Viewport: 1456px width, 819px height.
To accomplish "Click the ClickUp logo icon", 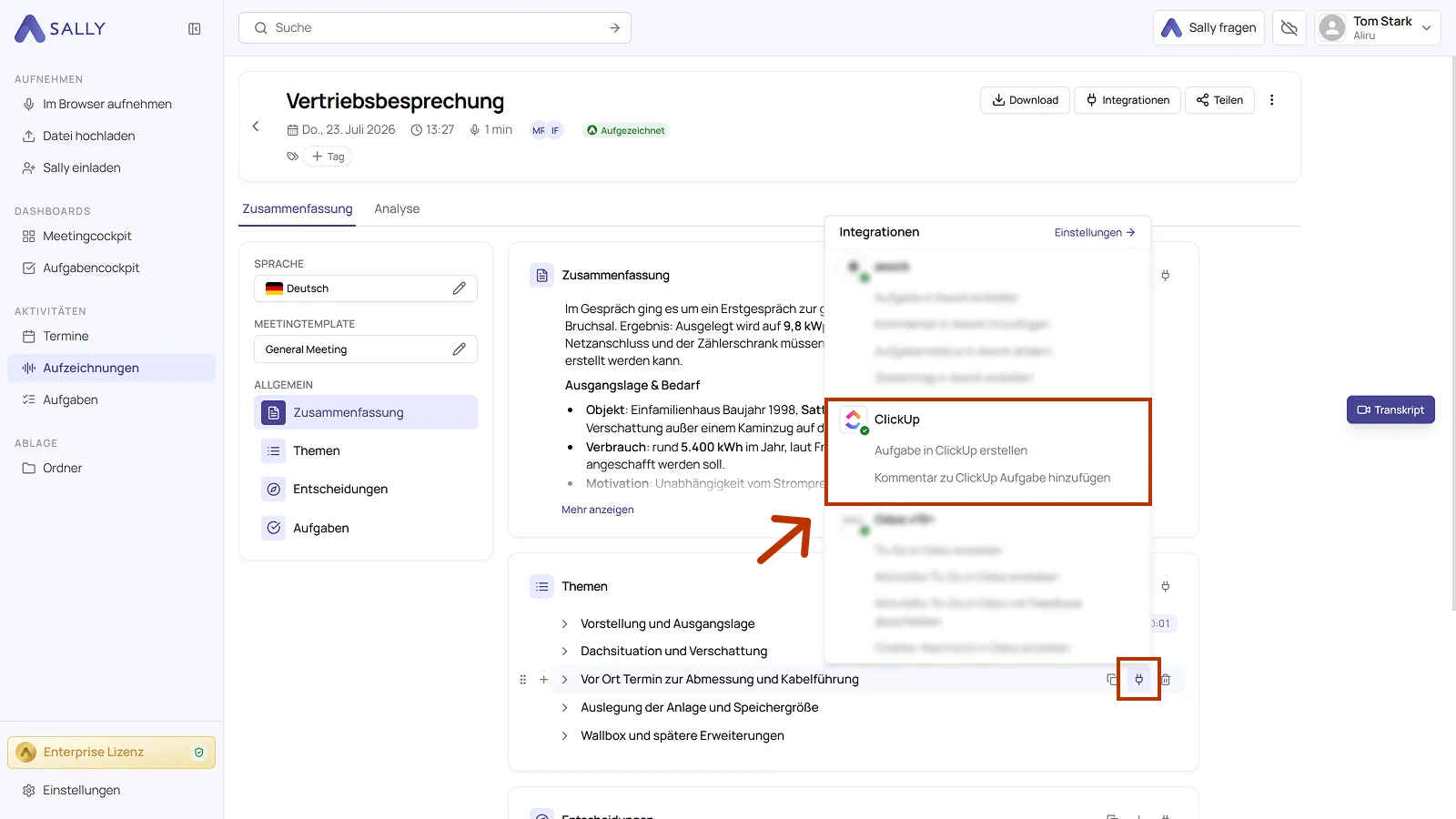I will (x=854, y=420).
